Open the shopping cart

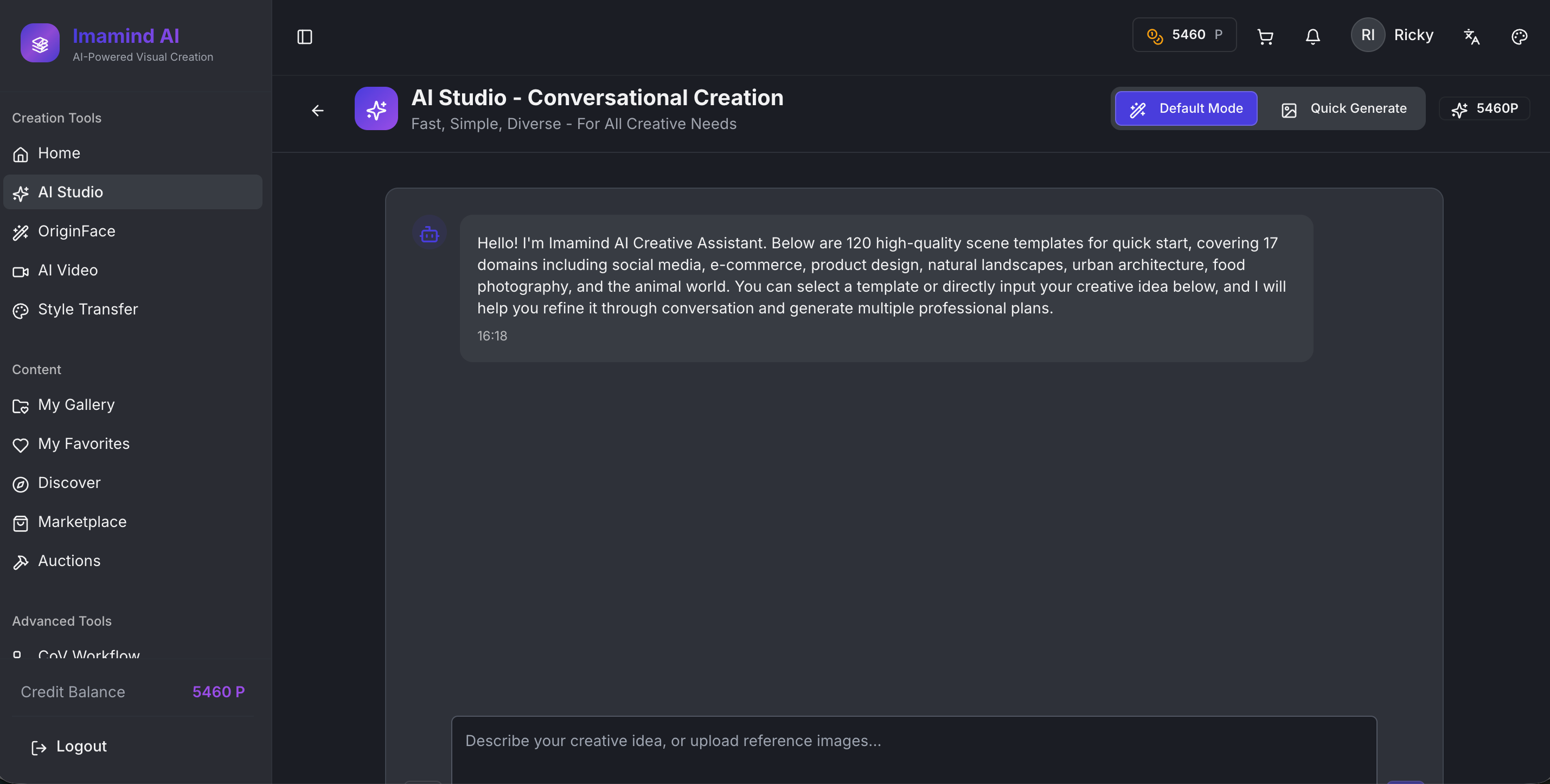pyautogui.click(x=1265, y=37)
